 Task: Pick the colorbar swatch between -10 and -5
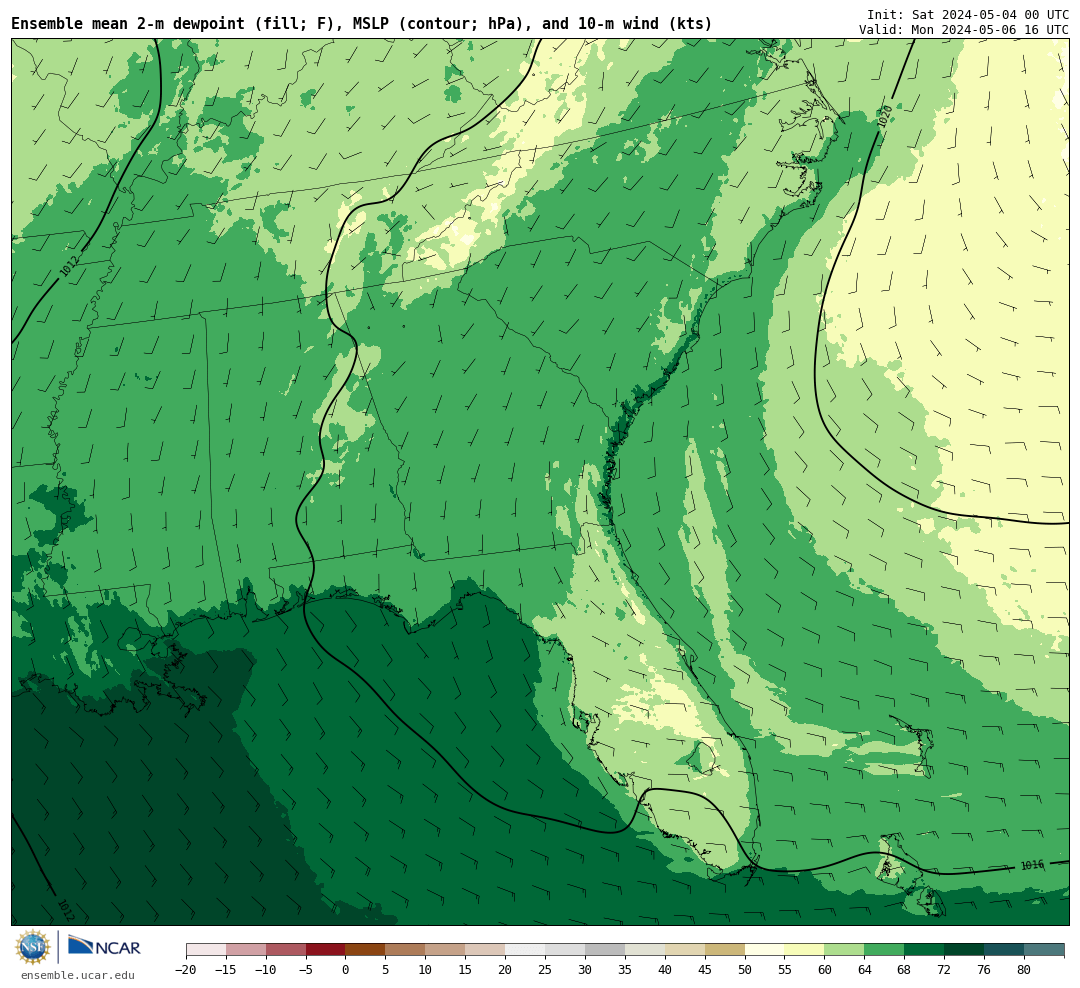(x=286, y=950)
